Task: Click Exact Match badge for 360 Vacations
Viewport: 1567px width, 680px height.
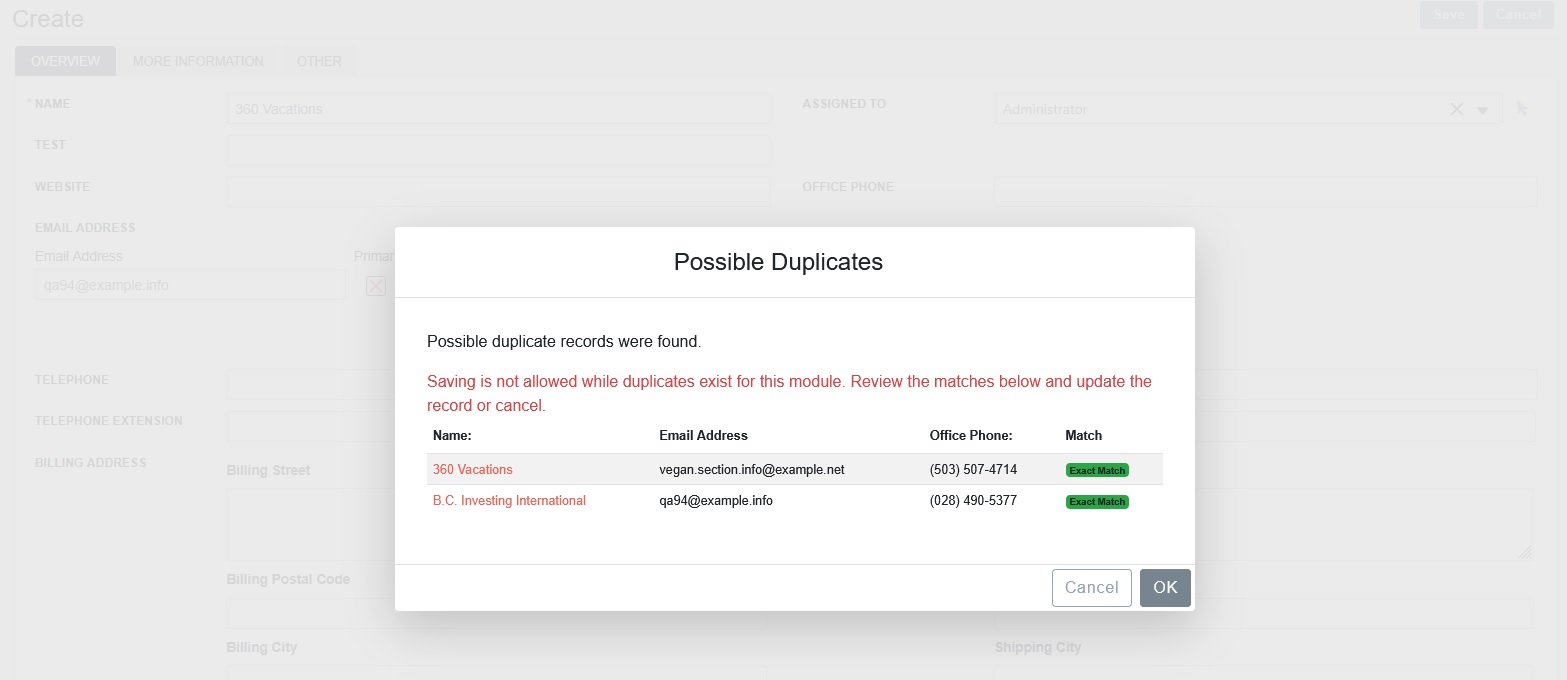Action: click(x=1097, y=470)
